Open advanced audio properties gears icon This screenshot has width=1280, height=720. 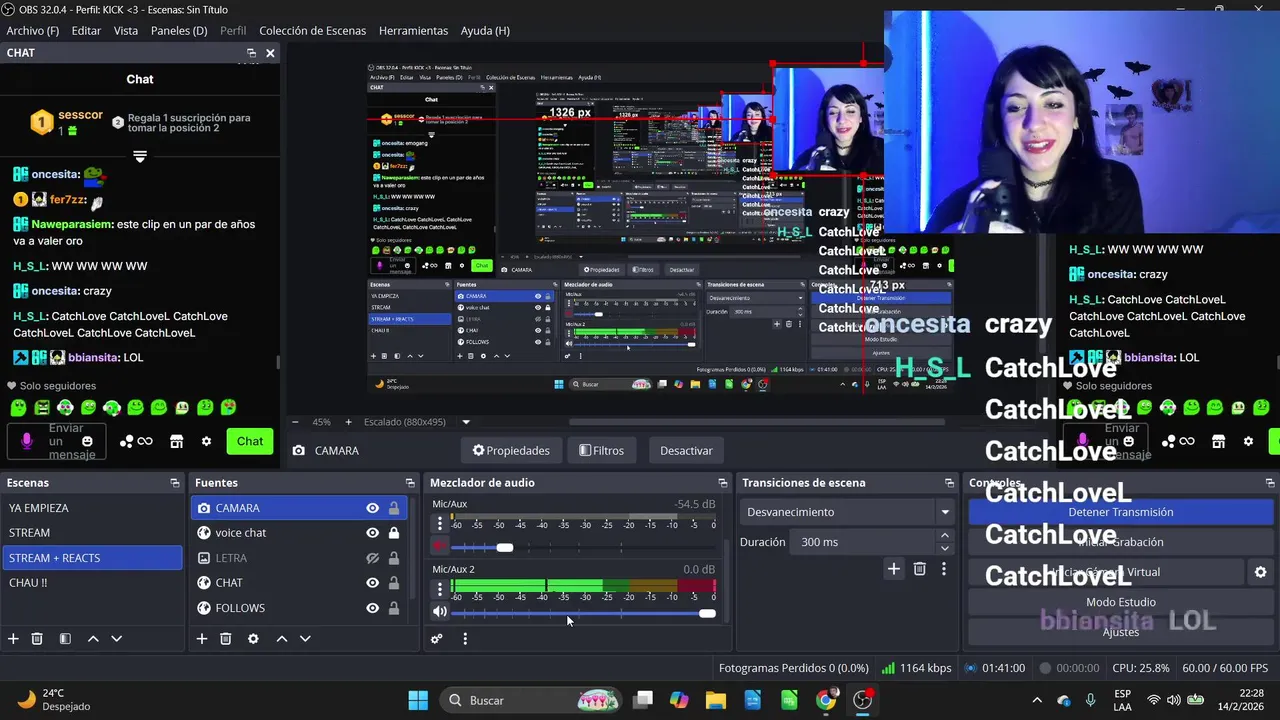[x=437, y=638]
